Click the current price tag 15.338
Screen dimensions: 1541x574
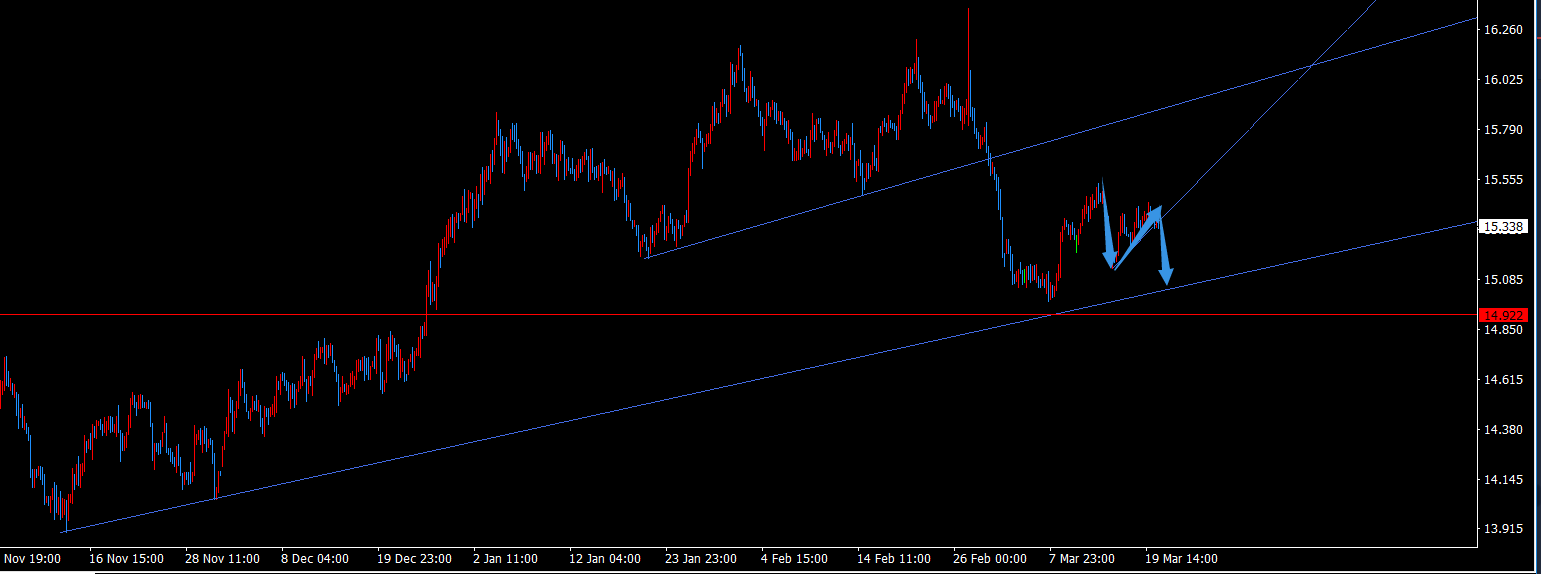(x=1502, y=227)
